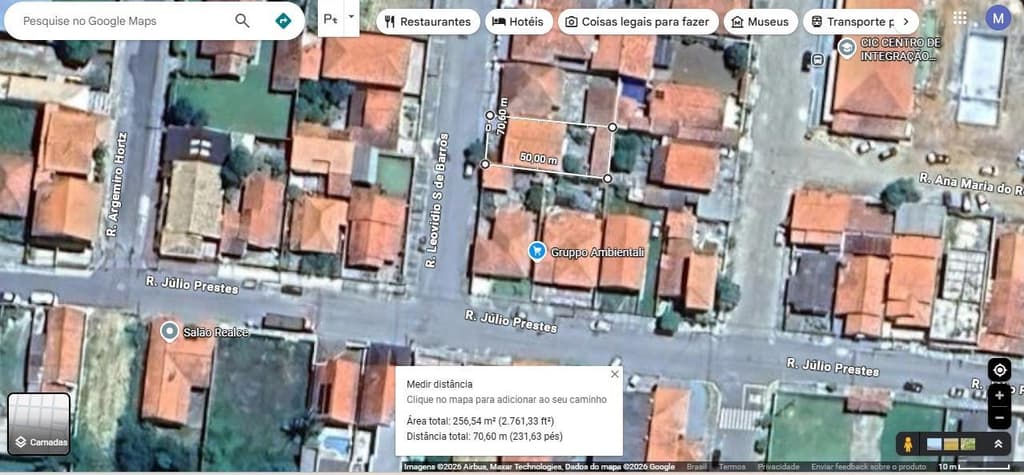Click the 50,00 m measurement label
The image size is (1024, 475).
coord(539,158)
